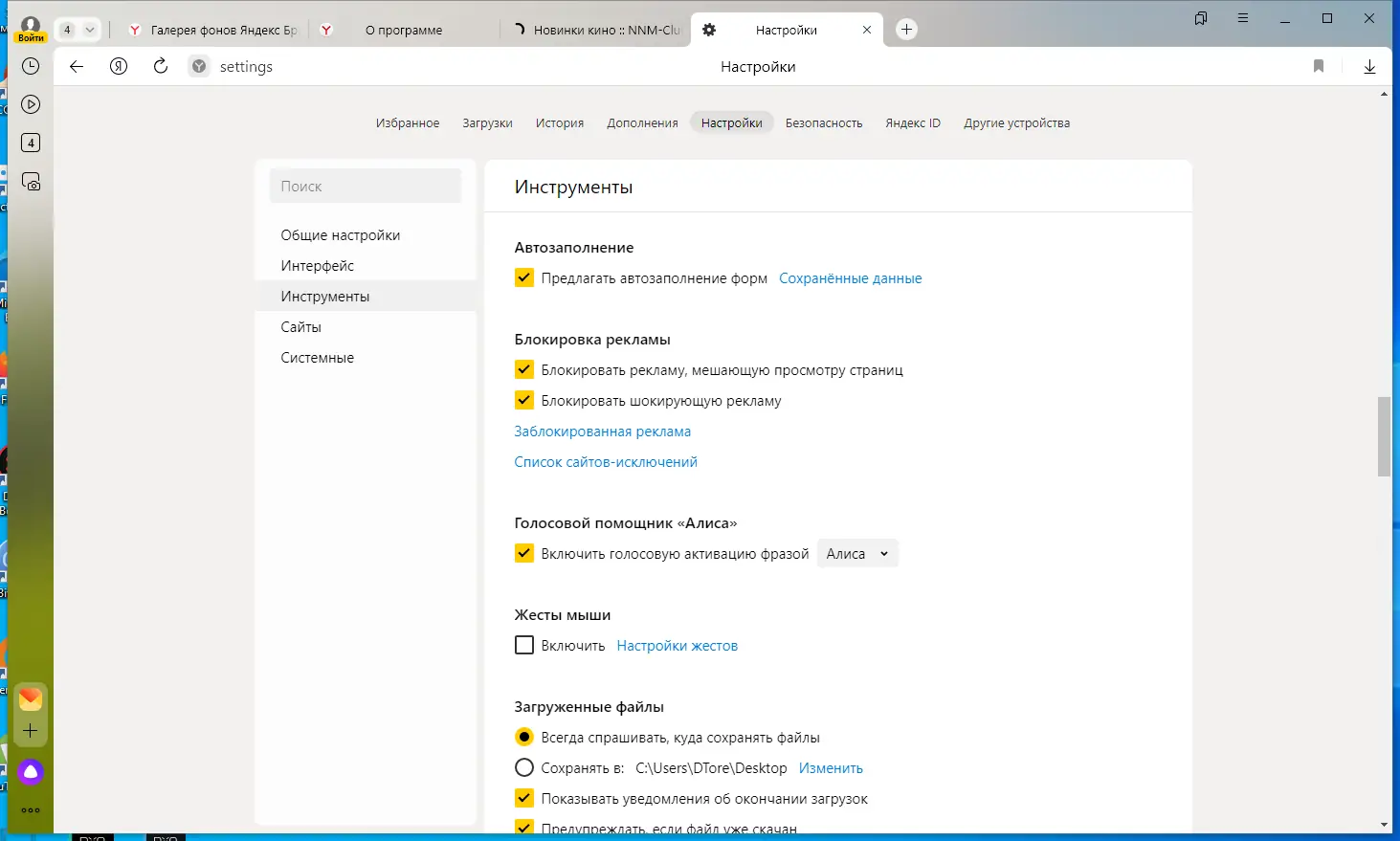This screenshot has width=1400, height=841.
Task: Uncheck Предлагать автозаполнение форм checkbox
Action: (524, 278)
